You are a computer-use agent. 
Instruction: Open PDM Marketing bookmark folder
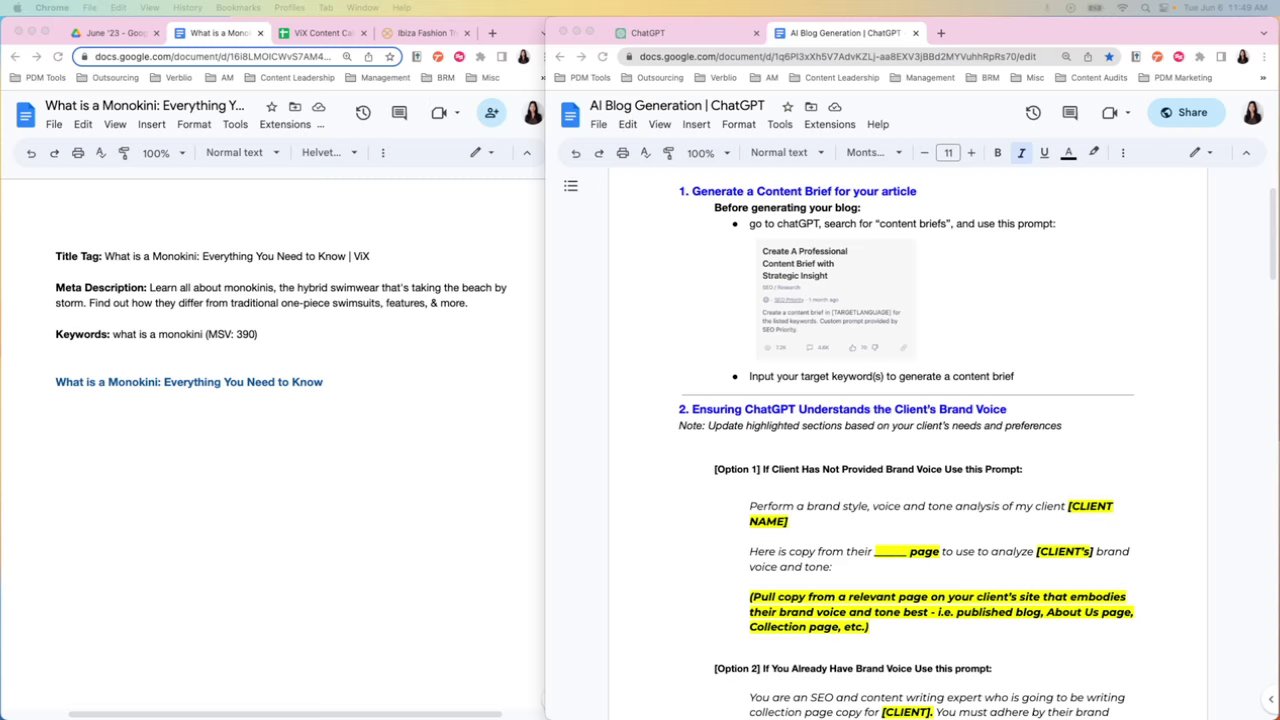pyautogui.click(x=1175, y=77)
